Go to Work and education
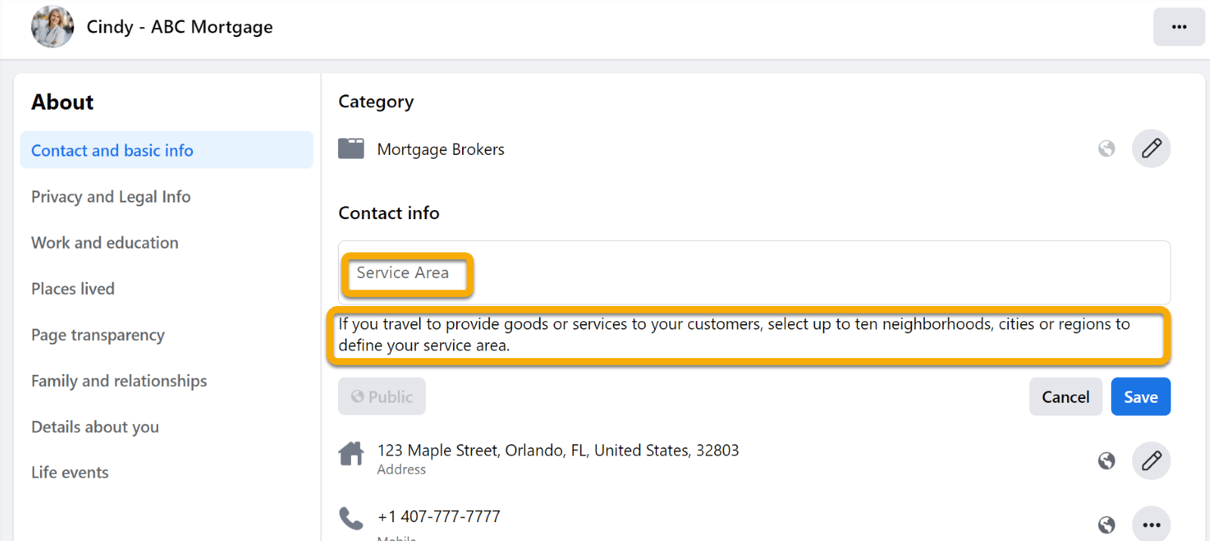The height and width of the screenshot is (541, 1210). point(105,243)
